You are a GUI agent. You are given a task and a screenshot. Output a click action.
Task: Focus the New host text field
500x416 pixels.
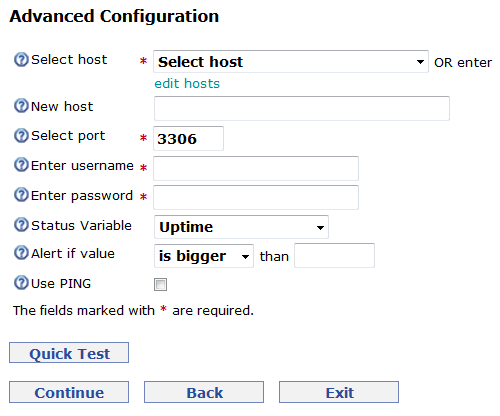coord(302,108)
